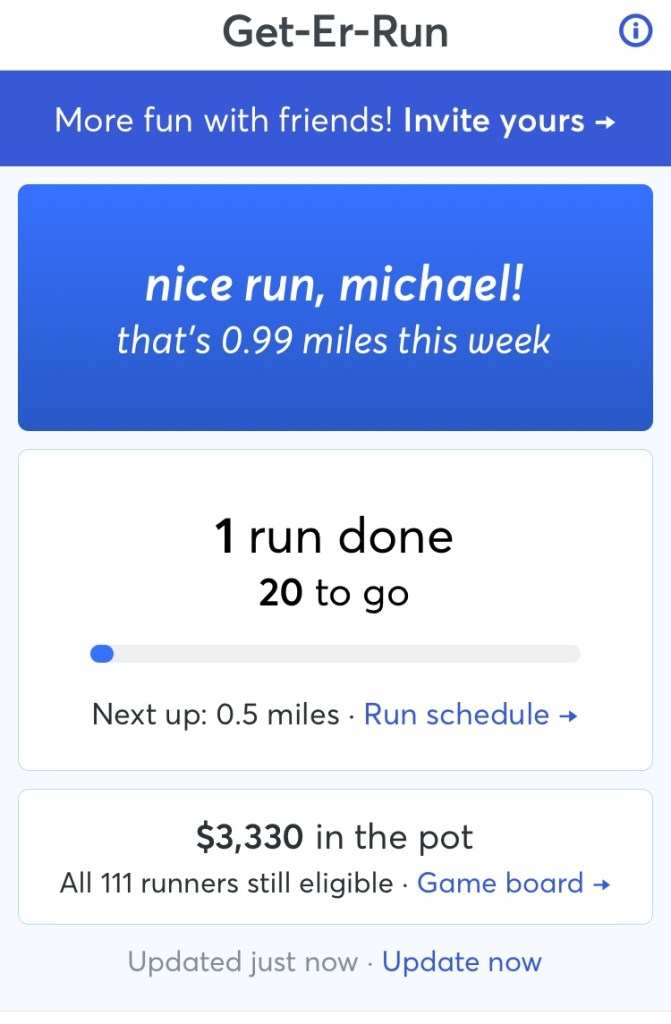
Task: Click the "20 to go" text
Action: 335,594
